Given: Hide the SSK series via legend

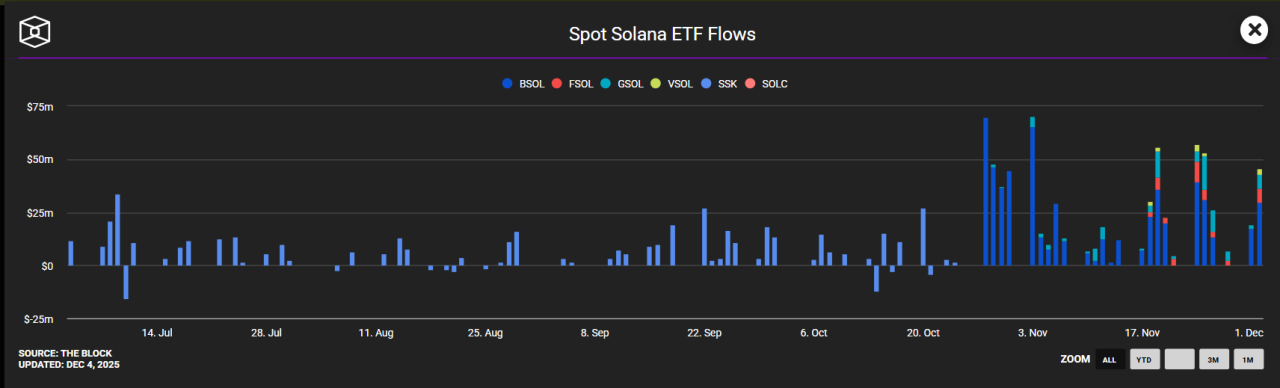Looking at the screenshot, I should pyautogui.click(x=720, y=84).
